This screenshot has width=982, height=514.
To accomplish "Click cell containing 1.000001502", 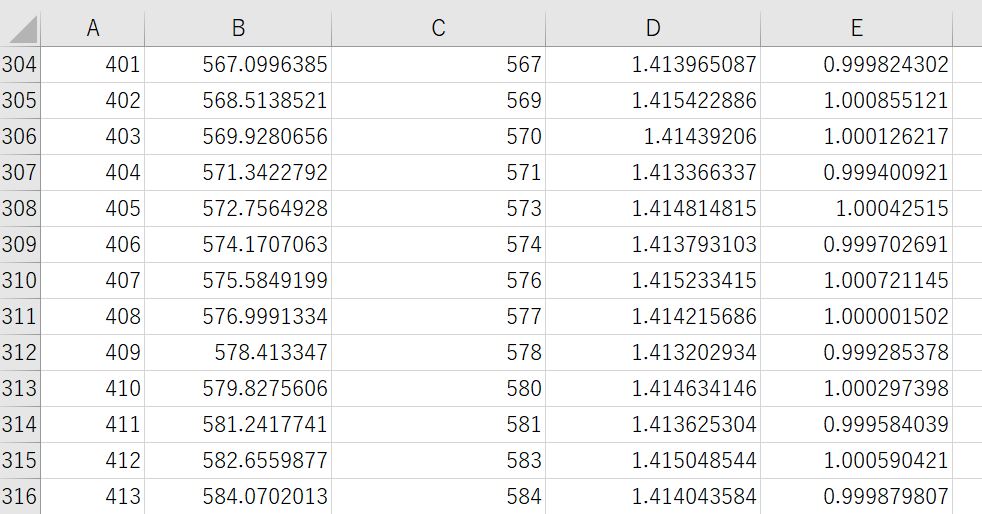I will (857, 317).
